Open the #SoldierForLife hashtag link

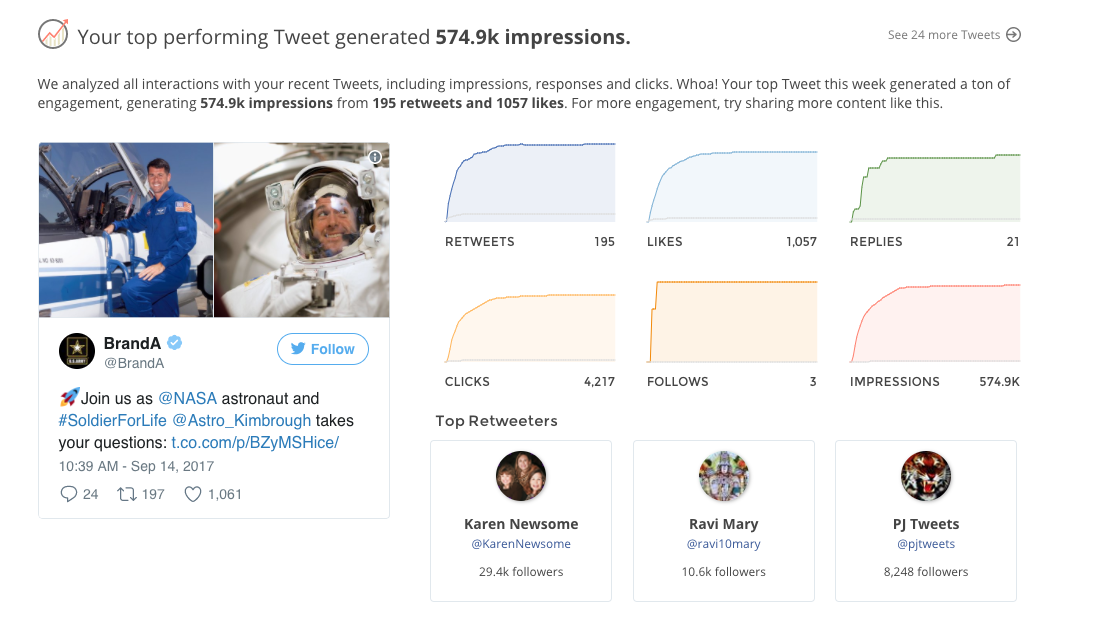pyautogui.click(x=112, y=420)
